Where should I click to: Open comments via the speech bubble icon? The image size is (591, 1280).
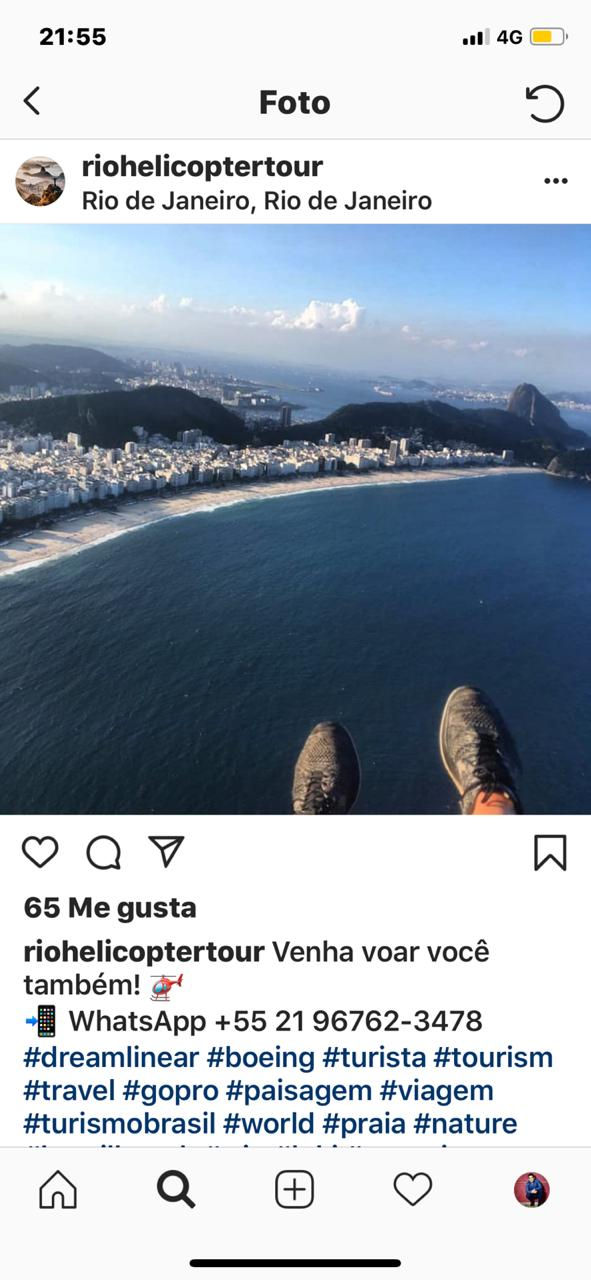coord(103,853)
